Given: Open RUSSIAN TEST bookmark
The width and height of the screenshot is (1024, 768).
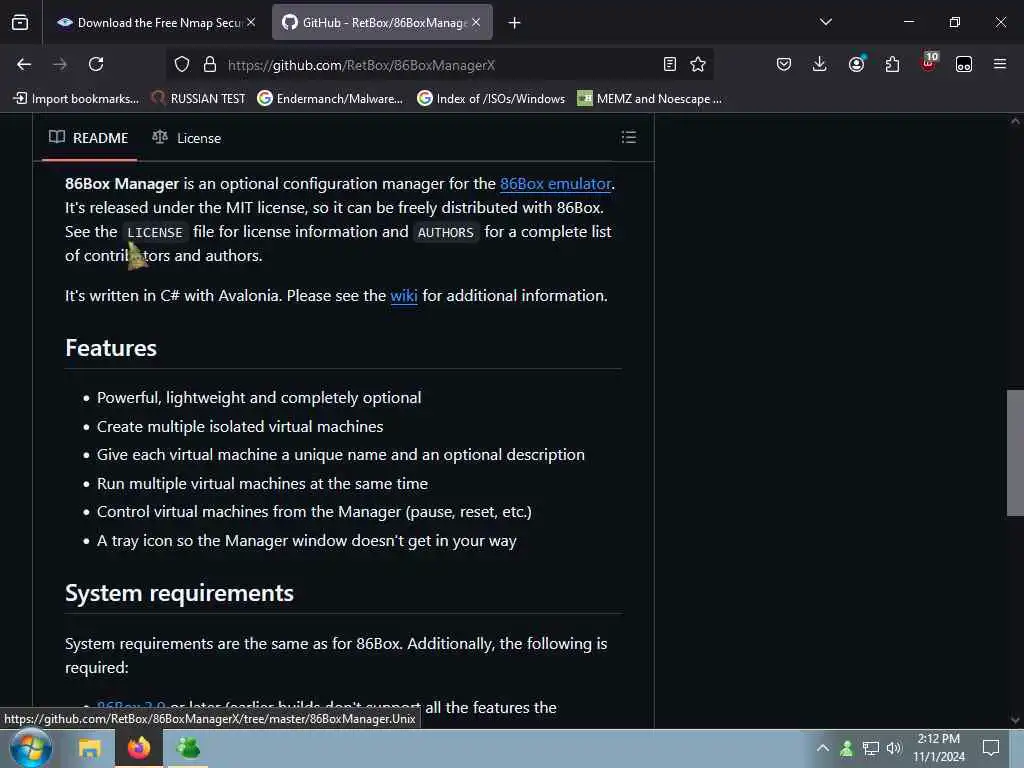Looking at the screenshot, I should tap(199, 99).
